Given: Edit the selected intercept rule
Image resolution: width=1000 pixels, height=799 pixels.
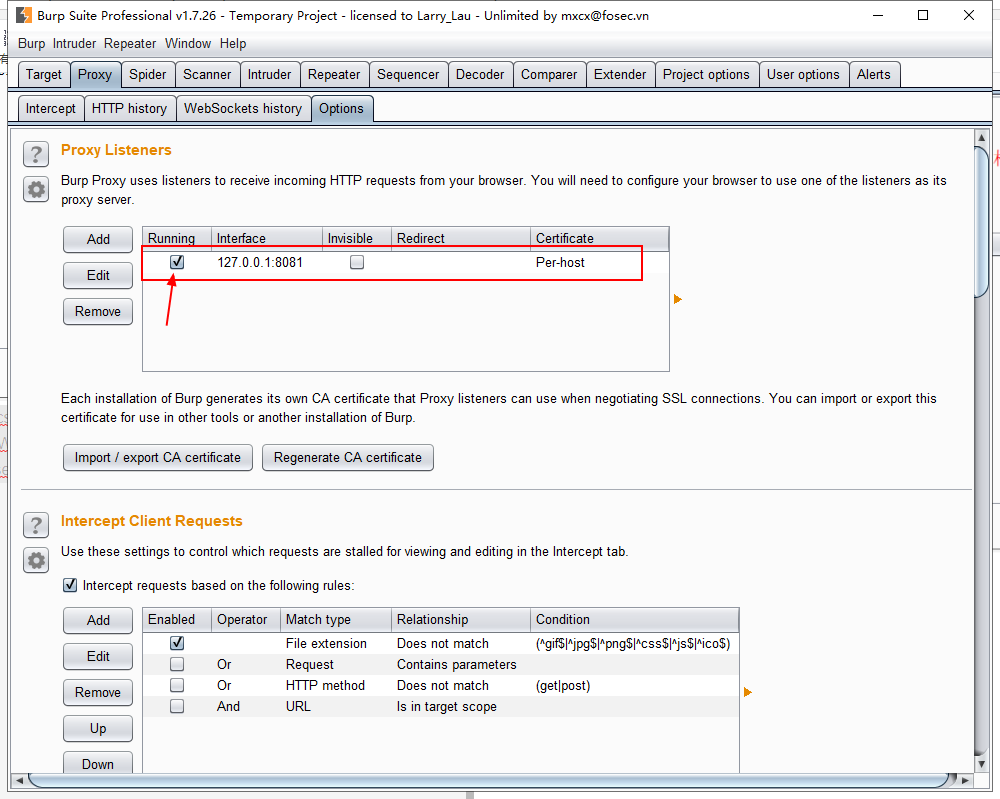Looking at the screenshot, I should coord(98,656).
